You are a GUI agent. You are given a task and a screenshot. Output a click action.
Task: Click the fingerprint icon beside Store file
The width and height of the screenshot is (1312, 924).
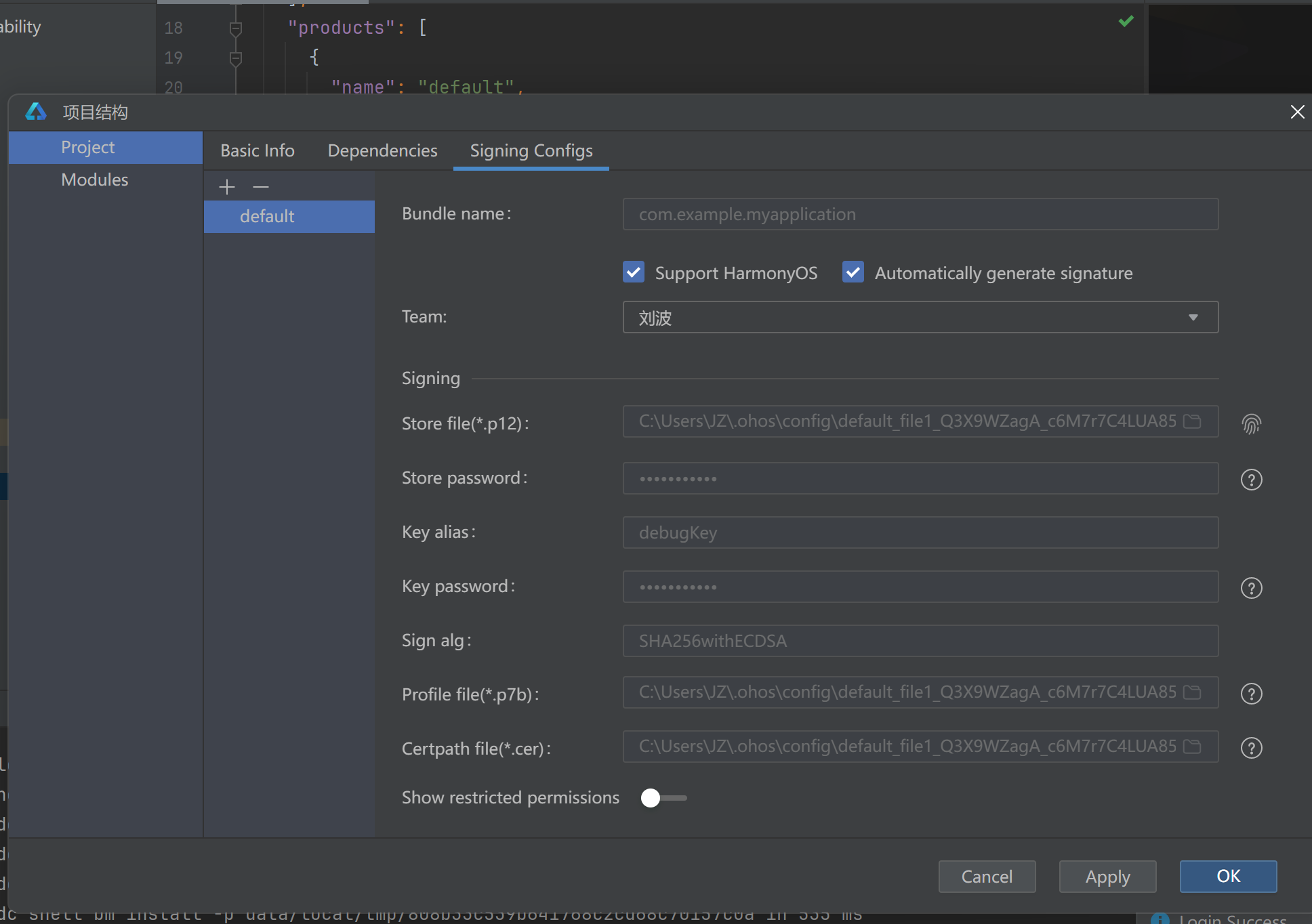[x=1251, y=424]
